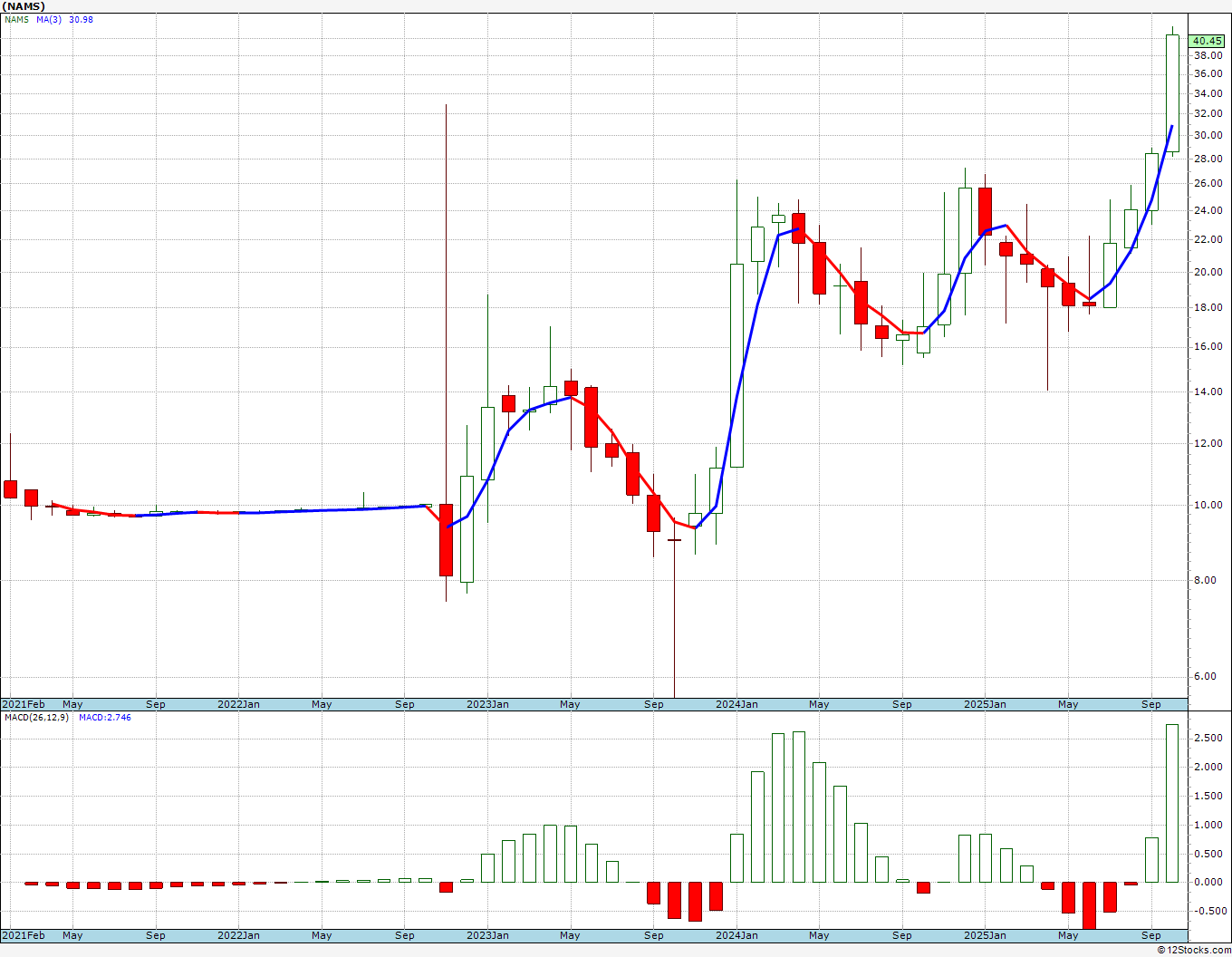1232x957 pixels.
Task: Click the 10.00 price axis label
Action: click(1208, 506)
